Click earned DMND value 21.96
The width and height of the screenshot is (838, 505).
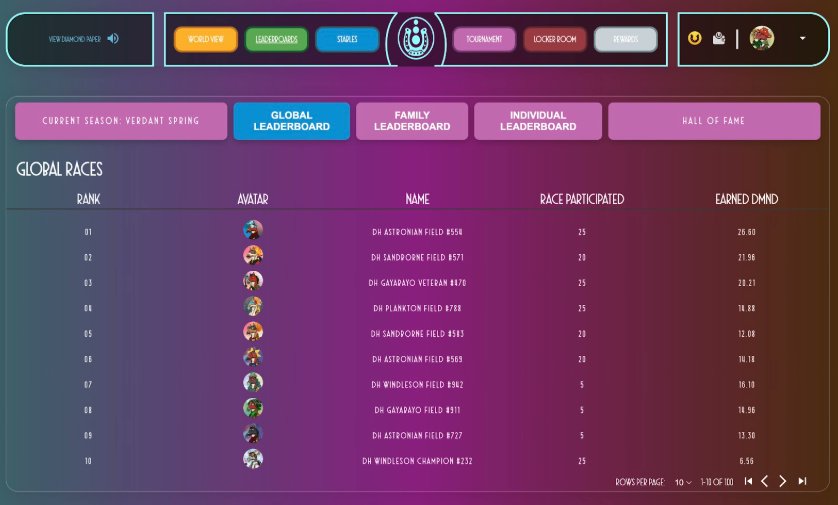coord(747,258)
